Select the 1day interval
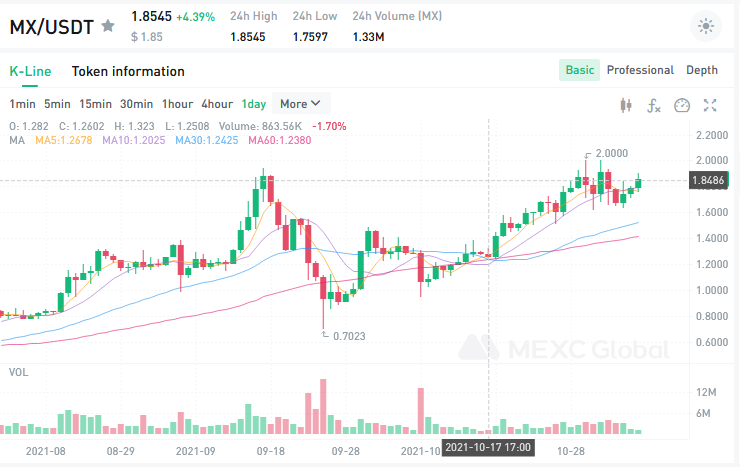The image size is (740, 467). pyautogui.click(x=254, y=104)
